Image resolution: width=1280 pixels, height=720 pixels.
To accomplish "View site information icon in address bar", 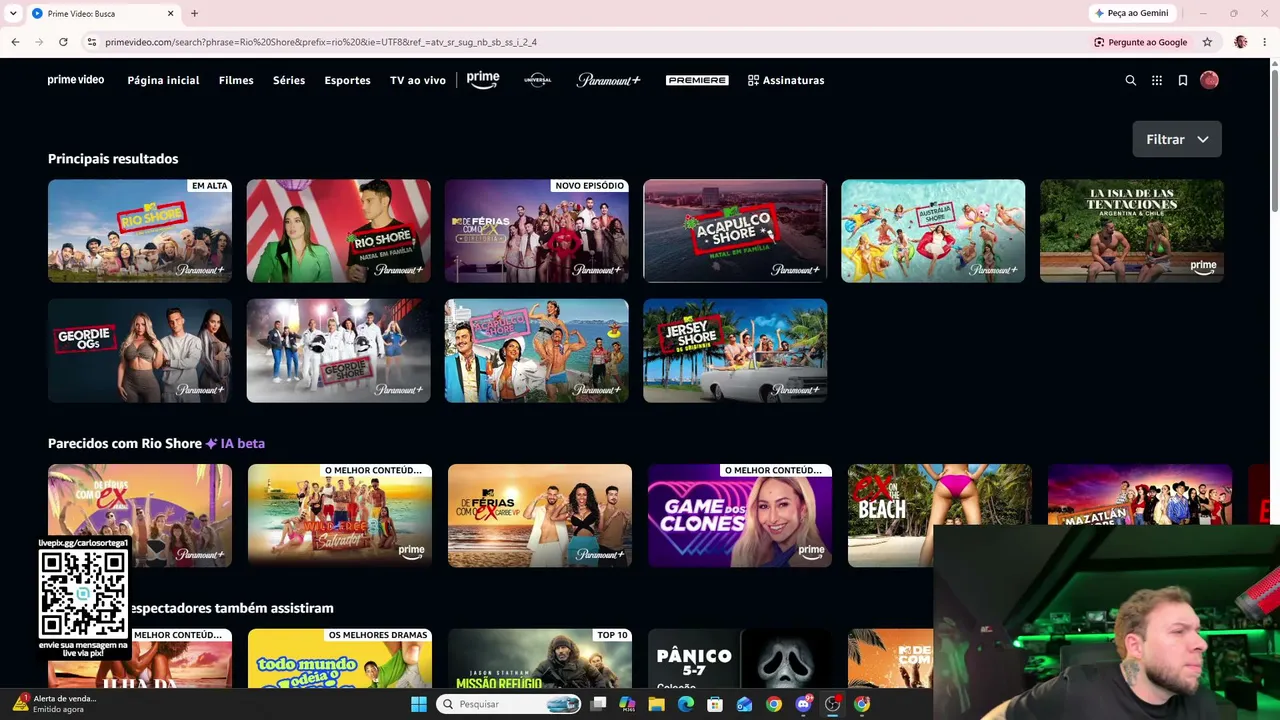I will pos(92,42).
